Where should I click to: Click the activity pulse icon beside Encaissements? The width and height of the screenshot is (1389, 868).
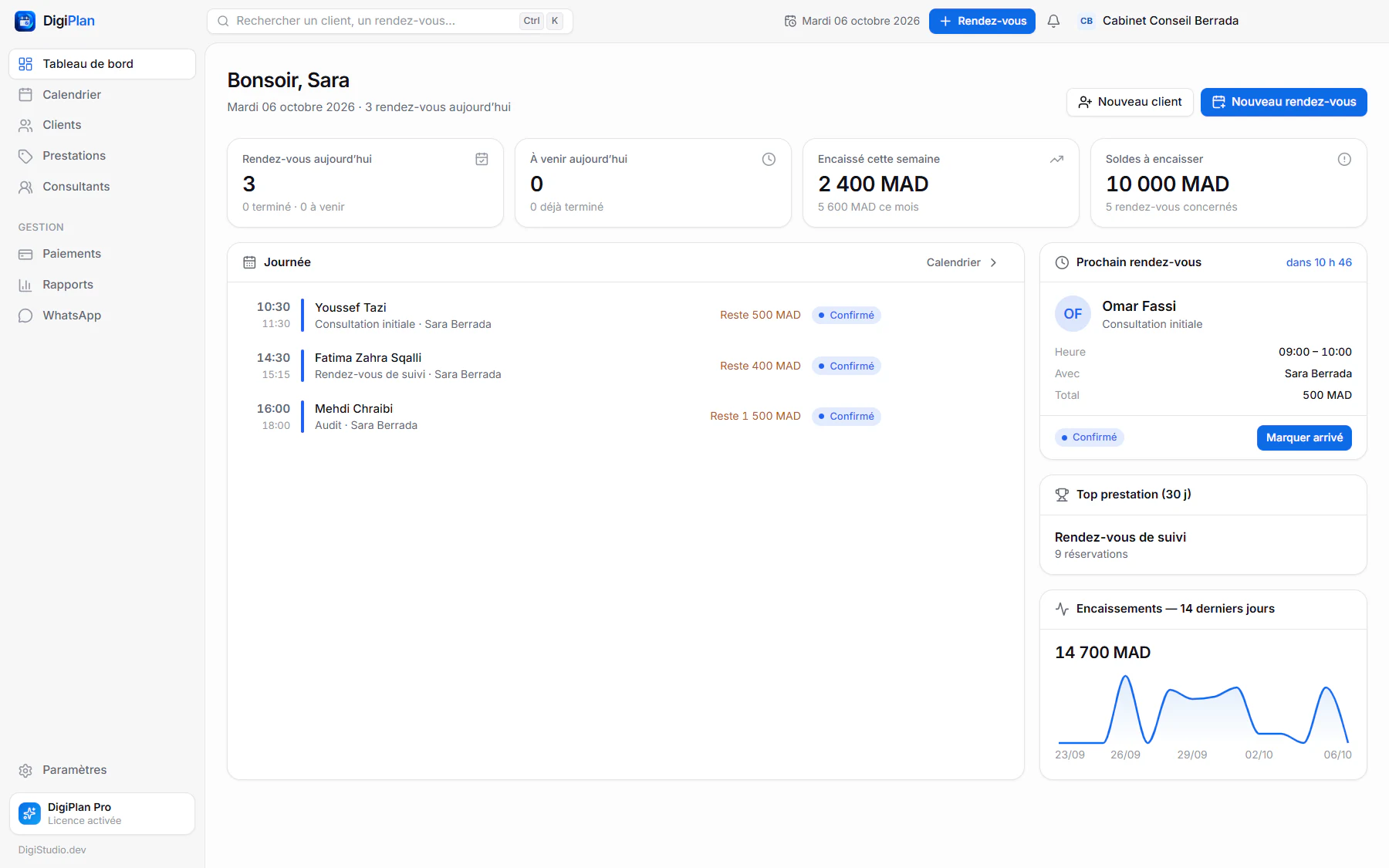click(x=1062, y=609)
